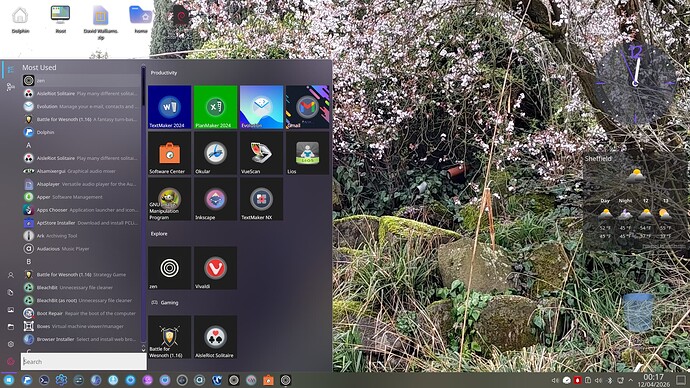Launch Software Center tile in Productivity group

click(x=169, y=153)
